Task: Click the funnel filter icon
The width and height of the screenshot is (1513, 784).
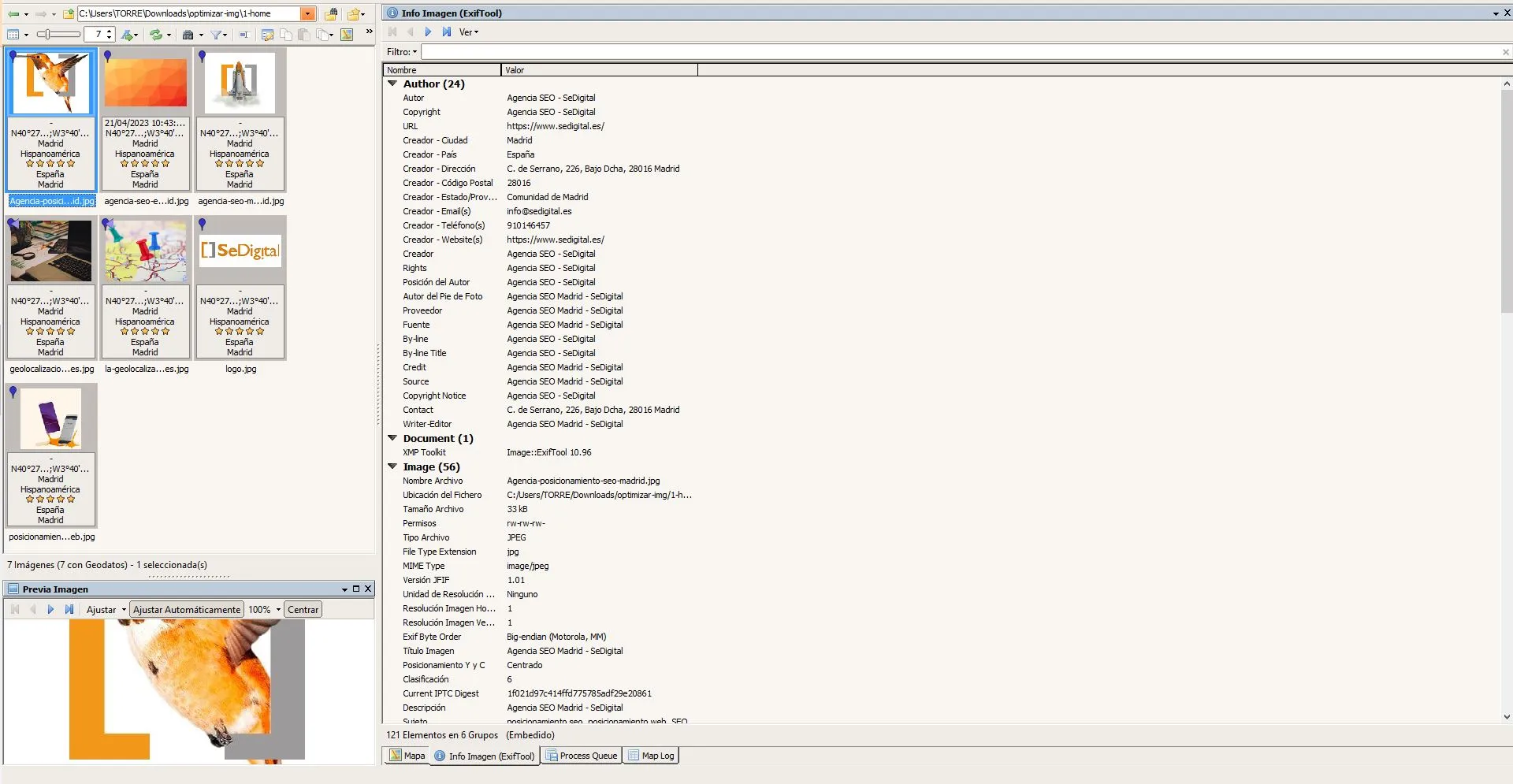Action: 217,35
